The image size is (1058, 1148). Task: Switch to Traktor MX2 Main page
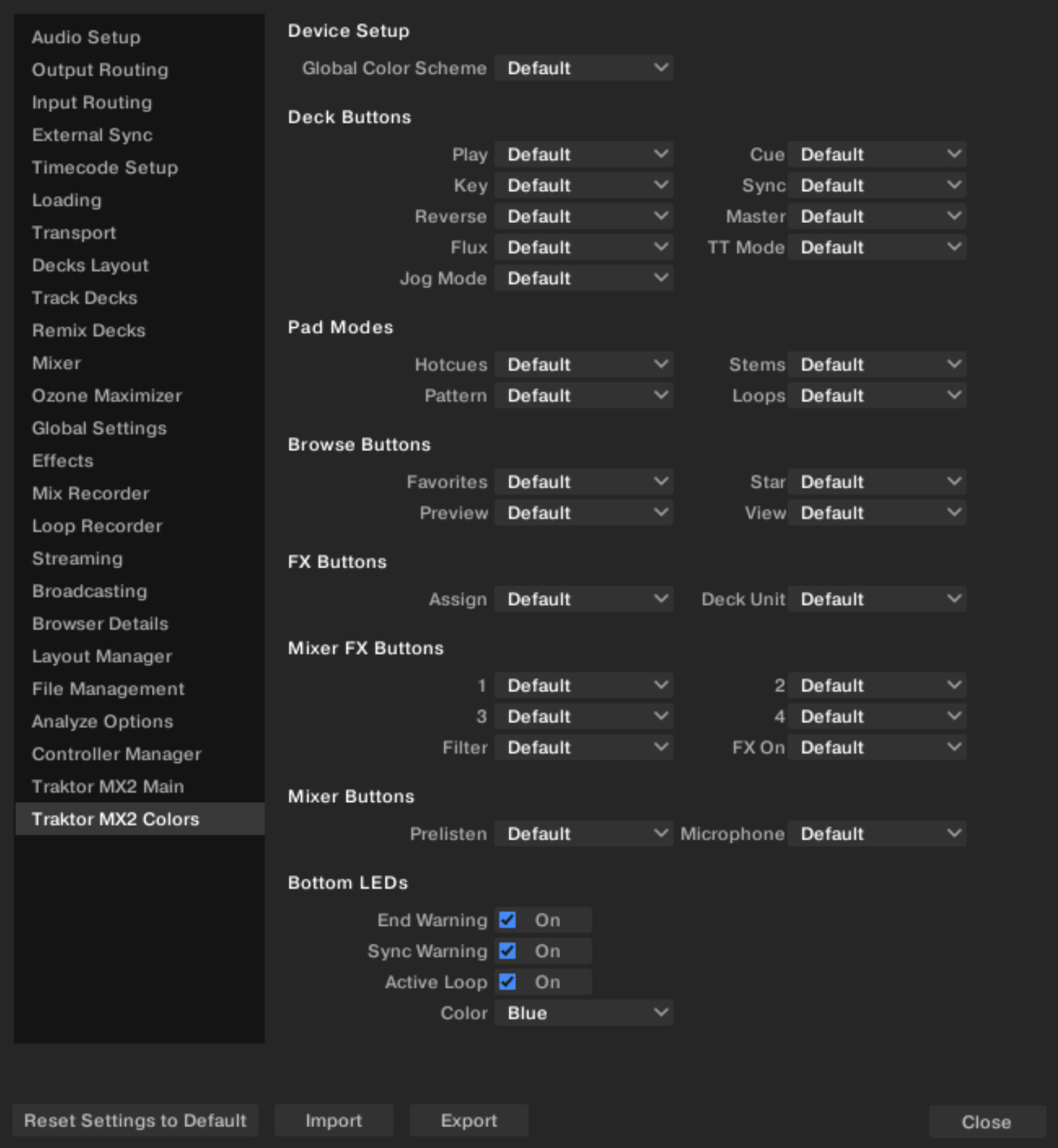point(140,786)
